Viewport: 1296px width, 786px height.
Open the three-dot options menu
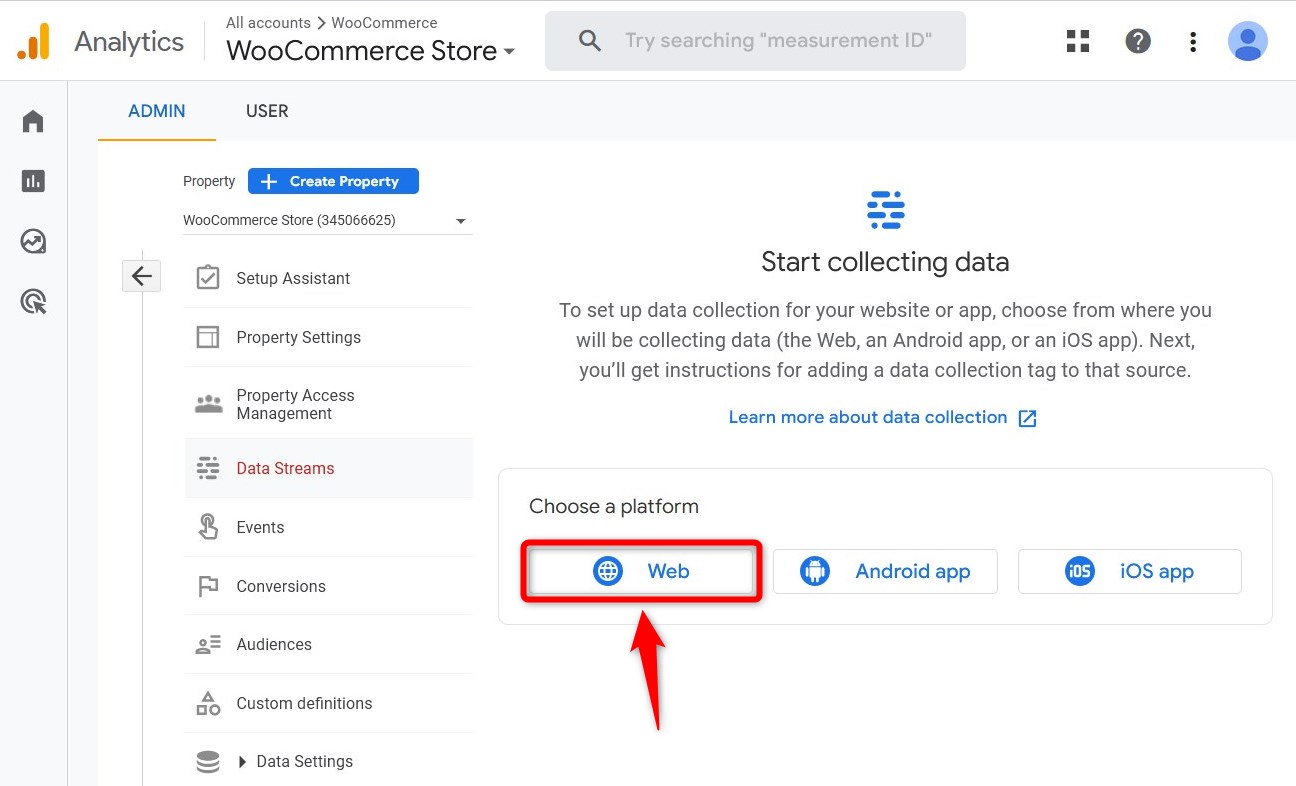click(1192, 41)
